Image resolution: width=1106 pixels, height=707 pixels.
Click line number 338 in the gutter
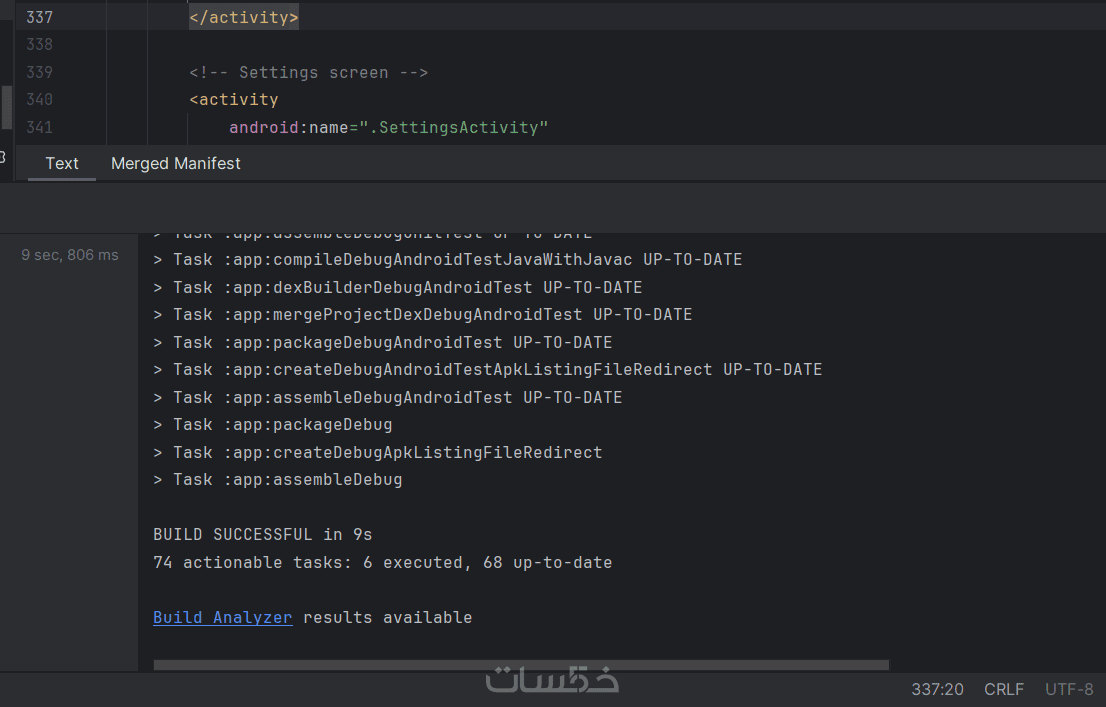click(x=40, y=45)
